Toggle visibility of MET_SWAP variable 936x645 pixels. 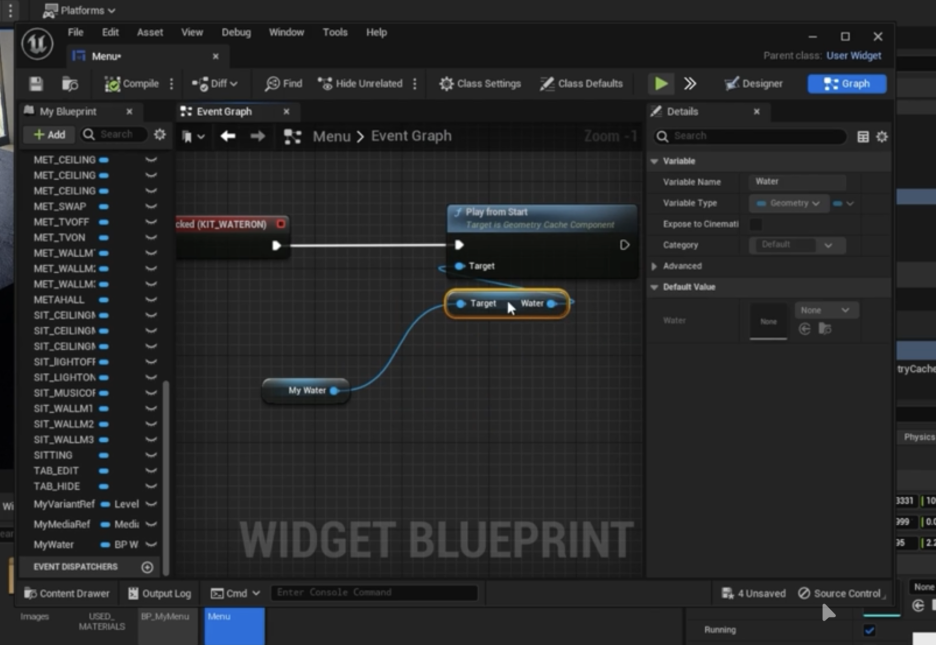pyautogui.click(x=151, y=206)
